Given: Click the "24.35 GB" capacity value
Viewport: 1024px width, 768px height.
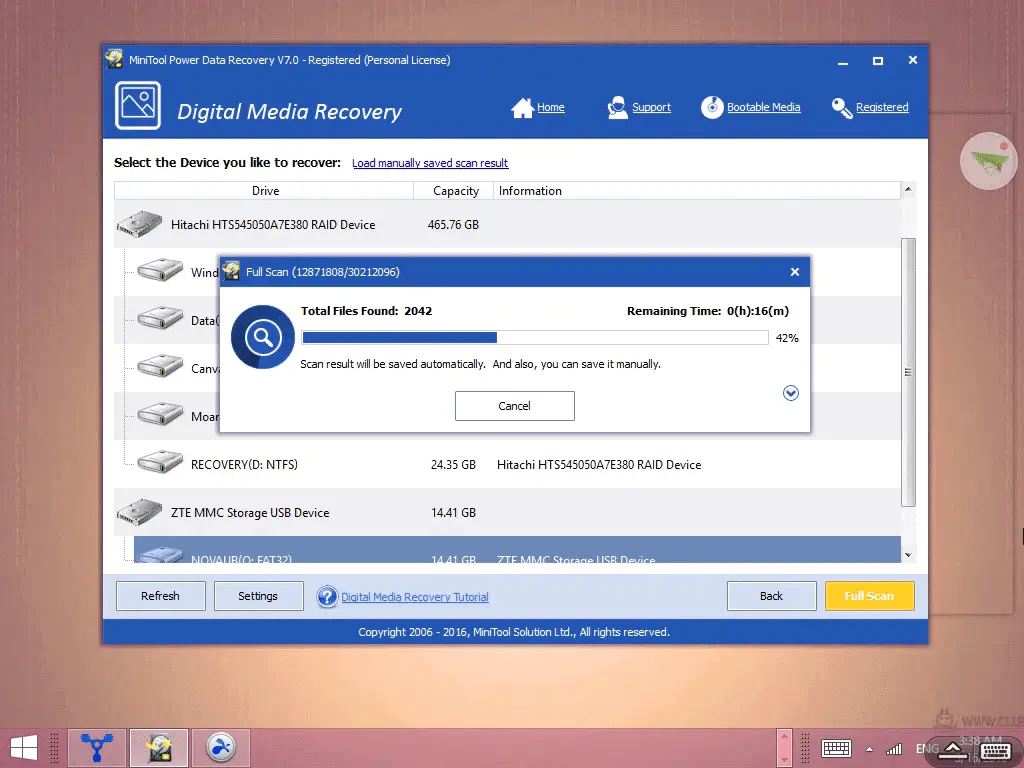Looking at the screenshot, I should [x=453, y=464].
